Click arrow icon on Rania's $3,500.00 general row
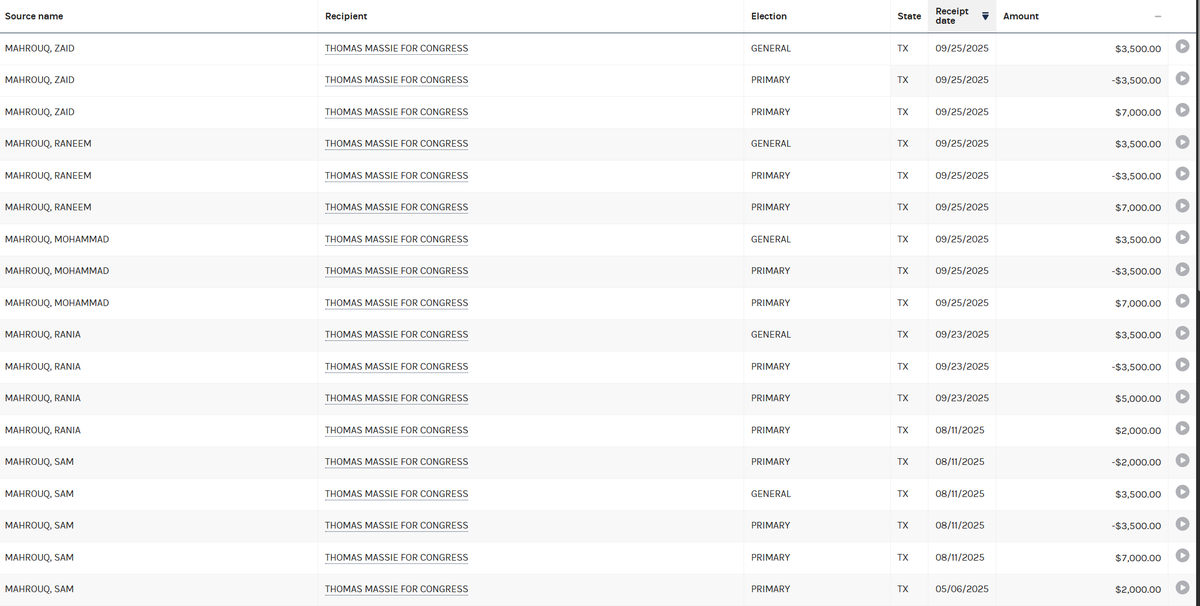 (x=1183, y=333)
